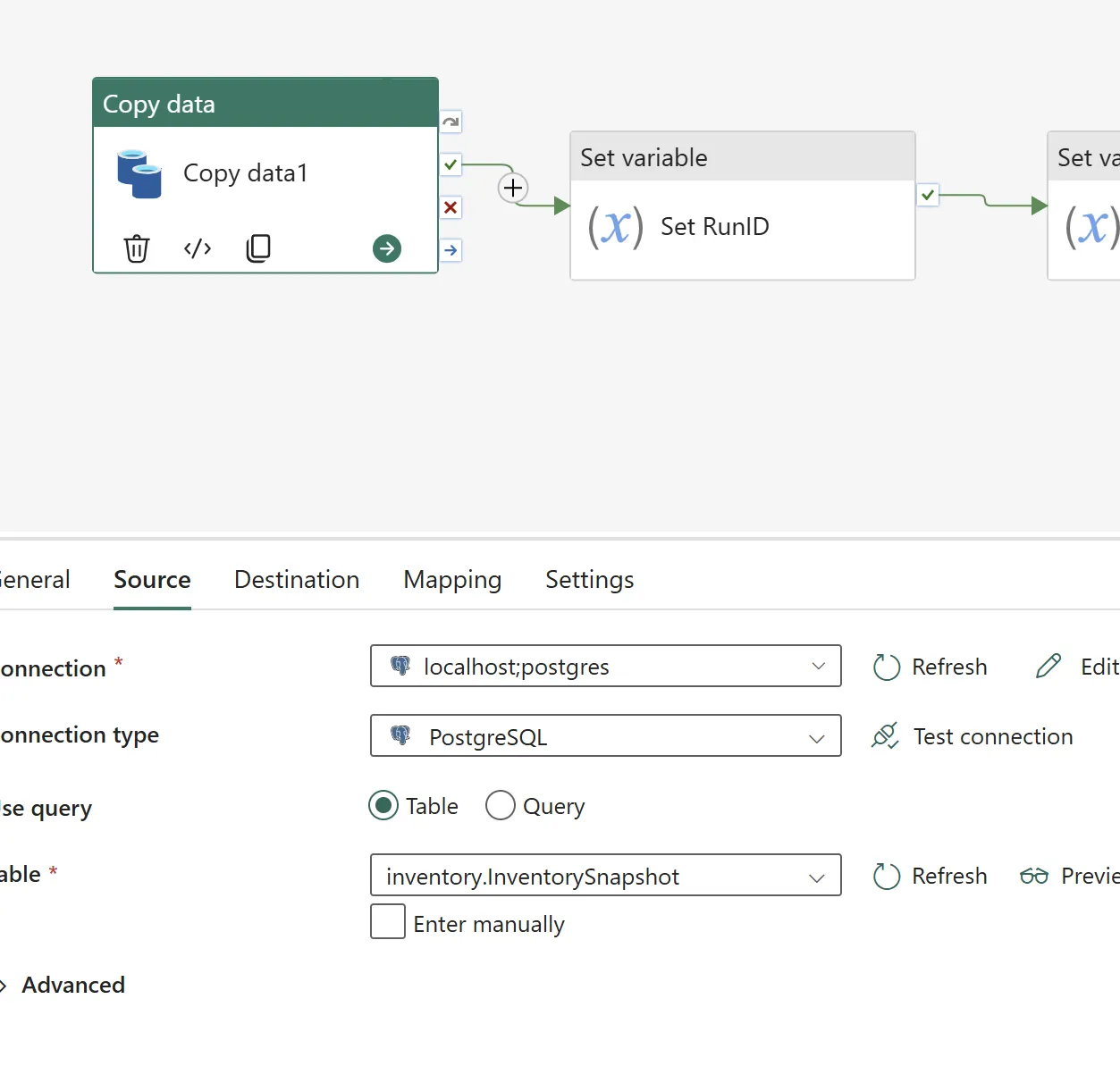Open the Connection dropdown localhost;postgres
The width and height of the screenshot is (1120, 1066).
click(x=606, y=666)
